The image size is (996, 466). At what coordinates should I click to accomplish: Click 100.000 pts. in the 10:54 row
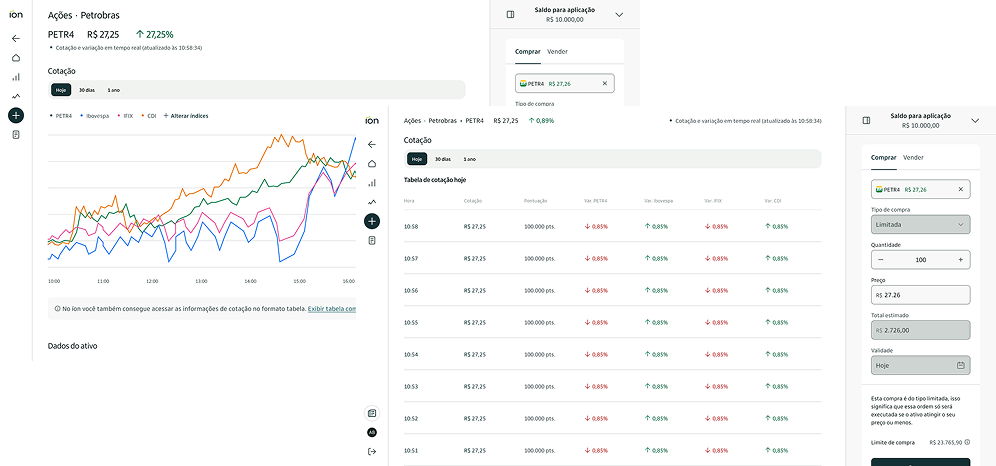tap(539, 354)
